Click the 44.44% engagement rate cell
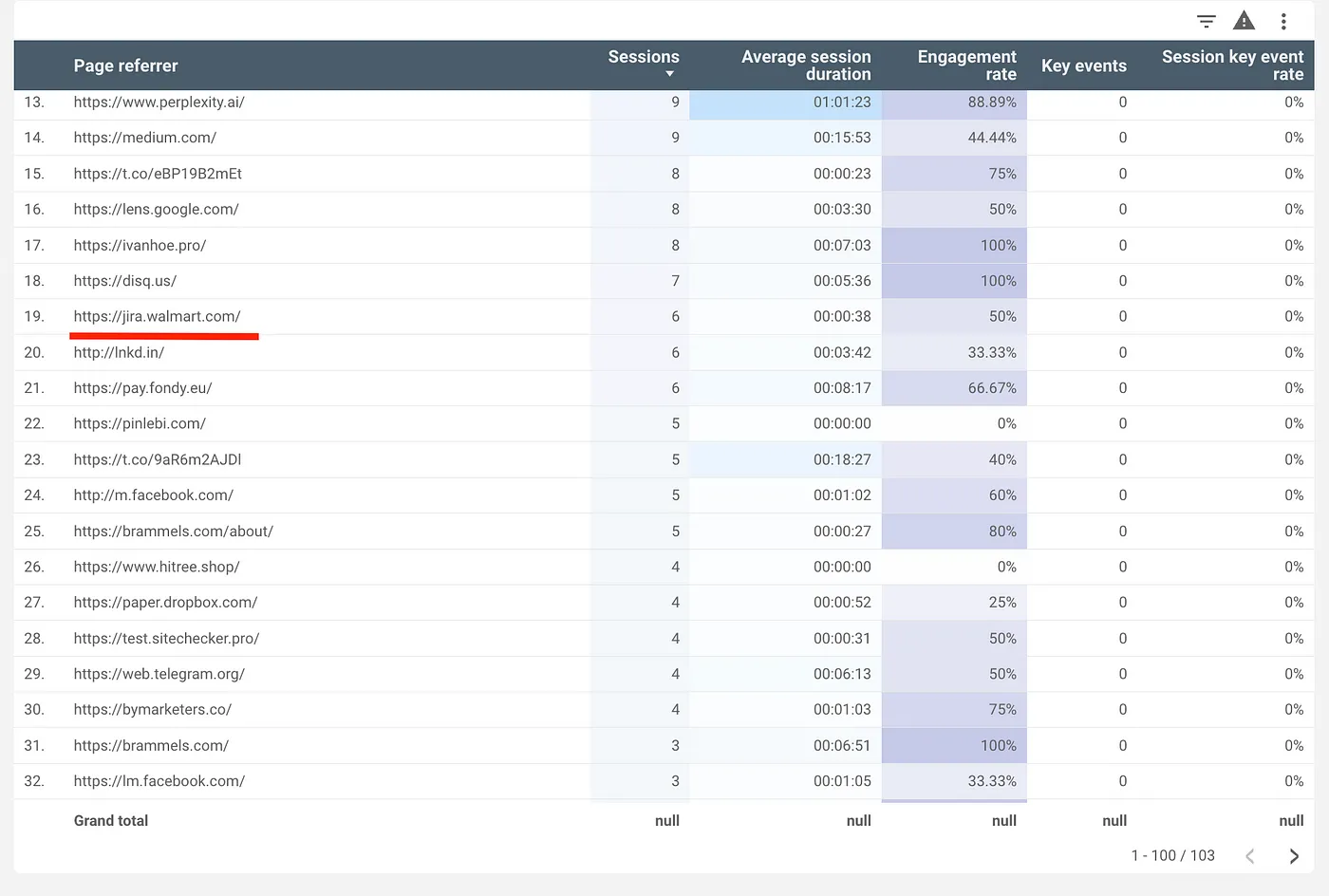1329x896 pixels. pos(954,138)
